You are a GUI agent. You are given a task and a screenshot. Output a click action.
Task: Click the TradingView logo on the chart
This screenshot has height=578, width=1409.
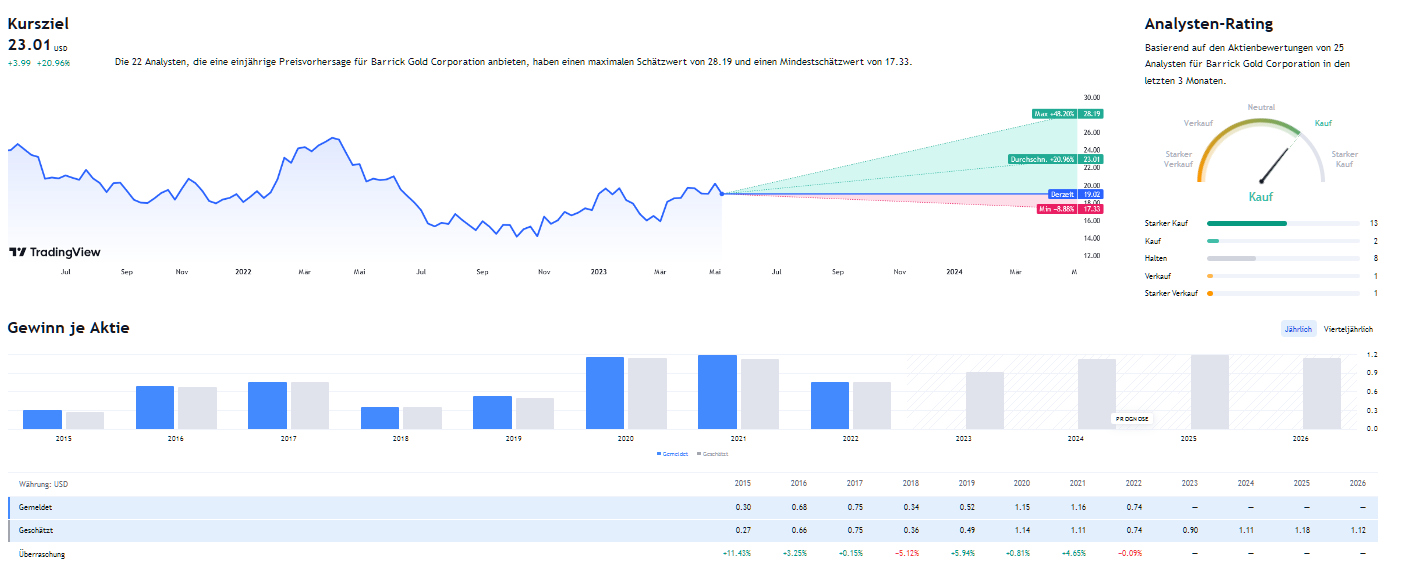pos(55,253)
